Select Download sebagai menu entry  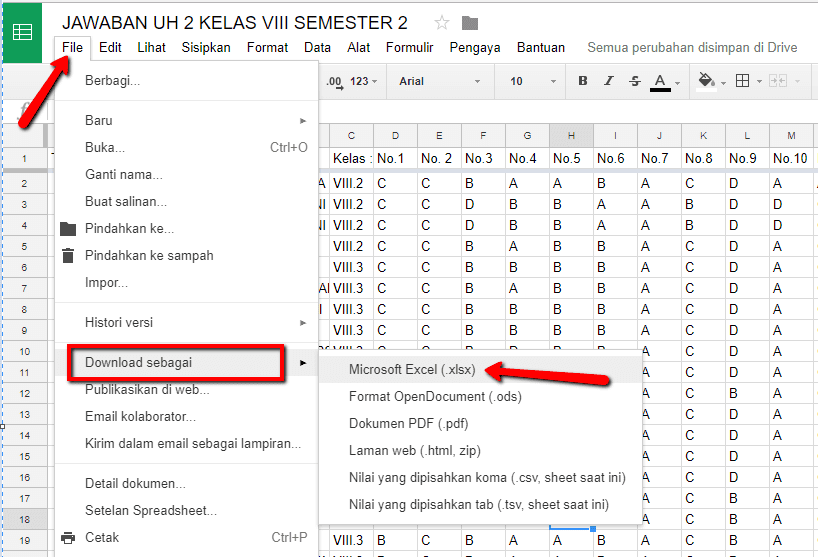click(x=186, y=362)
